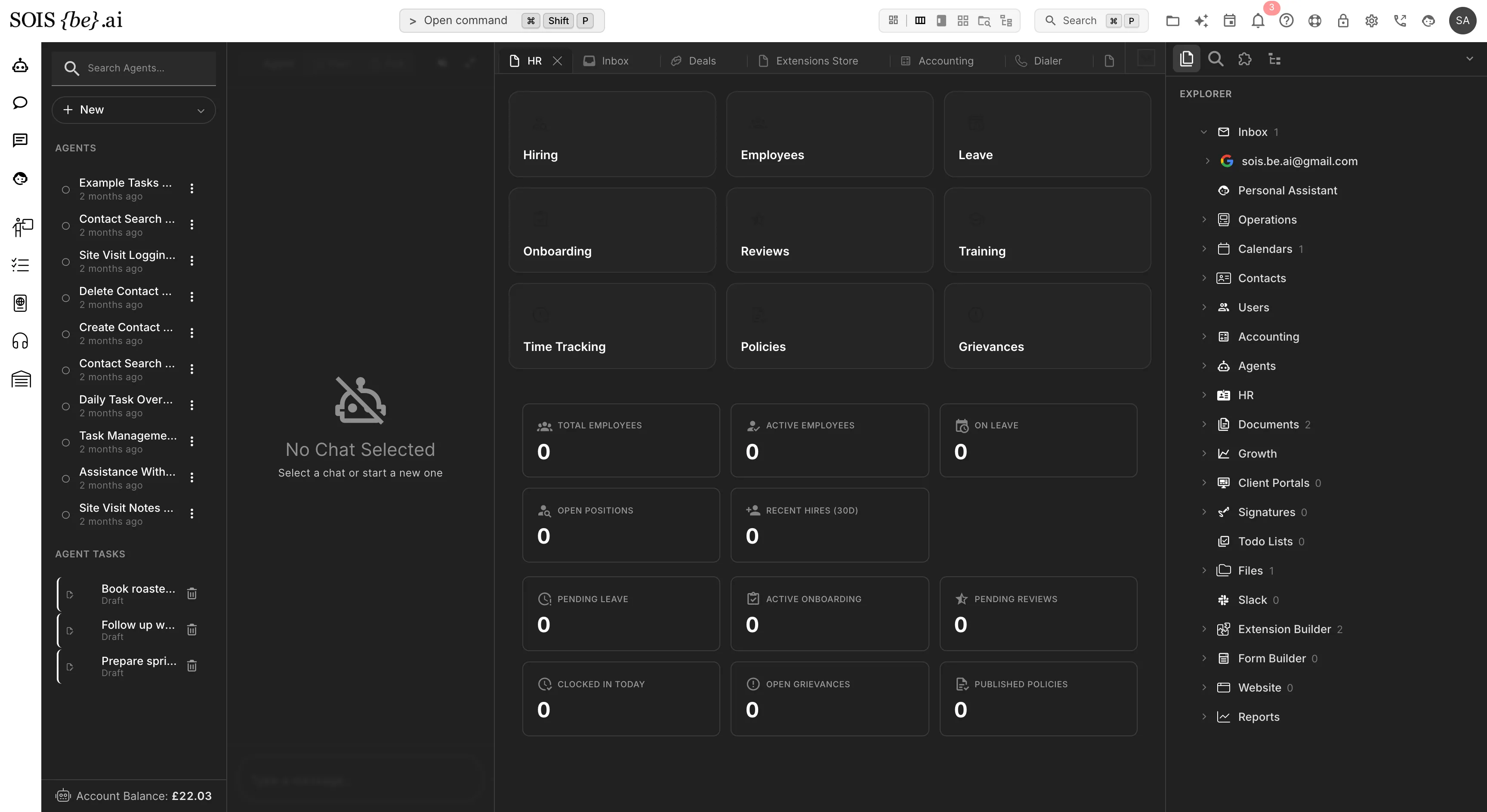Open the calendar icon in the top toolbar
This screenshot has width=1487, height=812.
[1230, 21]
